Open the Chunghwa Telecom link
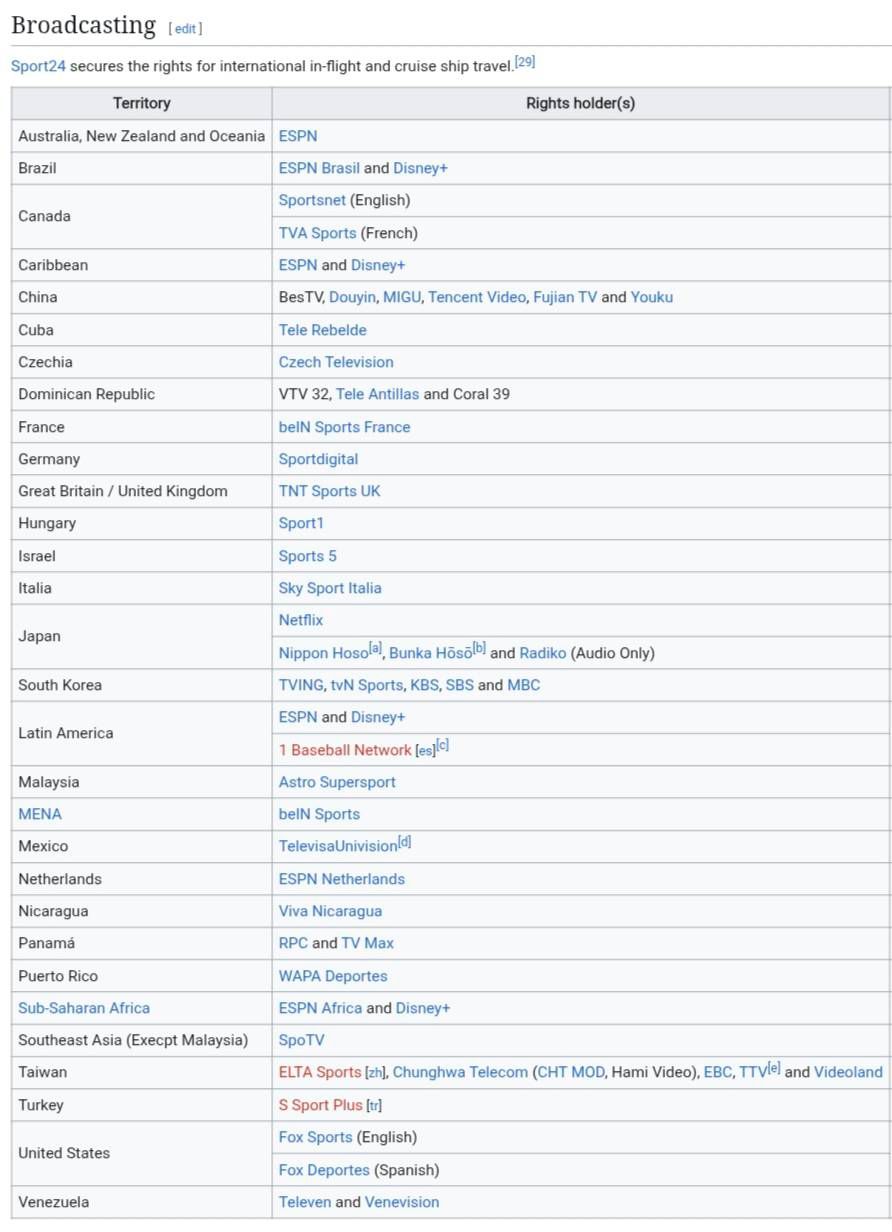892x1232 pixels. point(460,1072)
